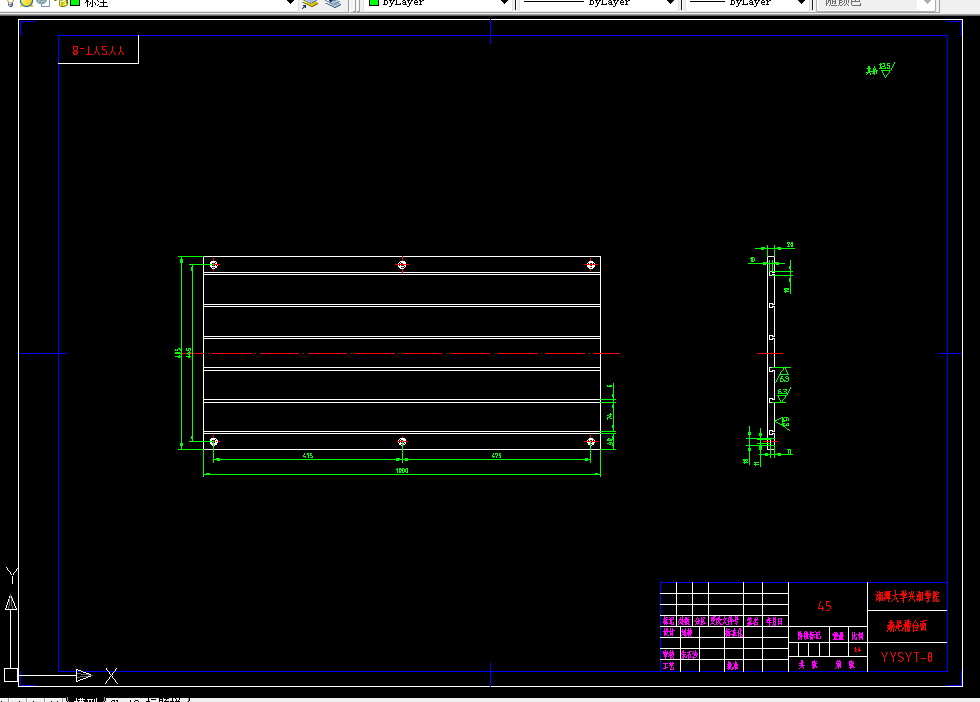Select the 445 vertical dimension text
This screenshot has width=980, height=702.
click(189, 353)
